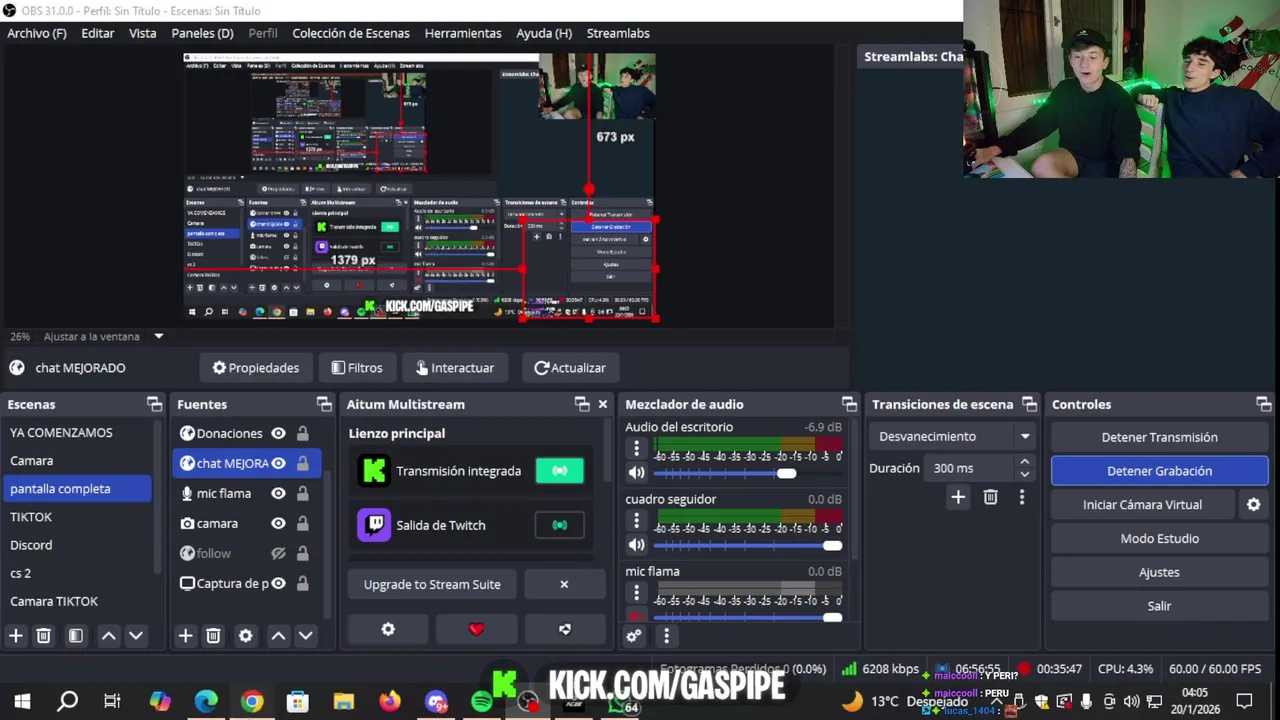Hide the camara source
1280x720 pixels.
coord(278,523)
